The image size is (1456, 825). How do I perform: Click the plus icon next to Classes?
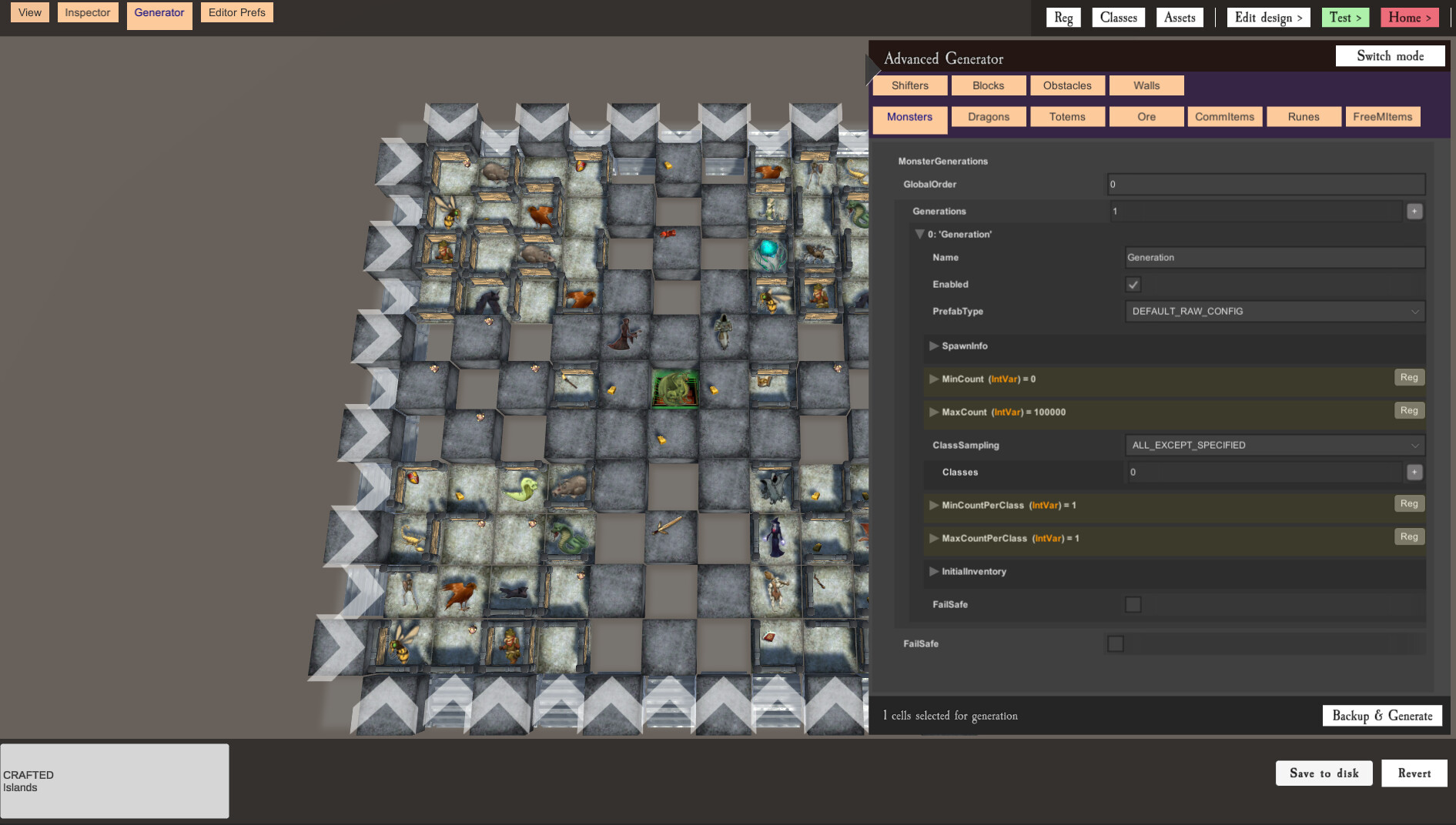pos(1414,472)
